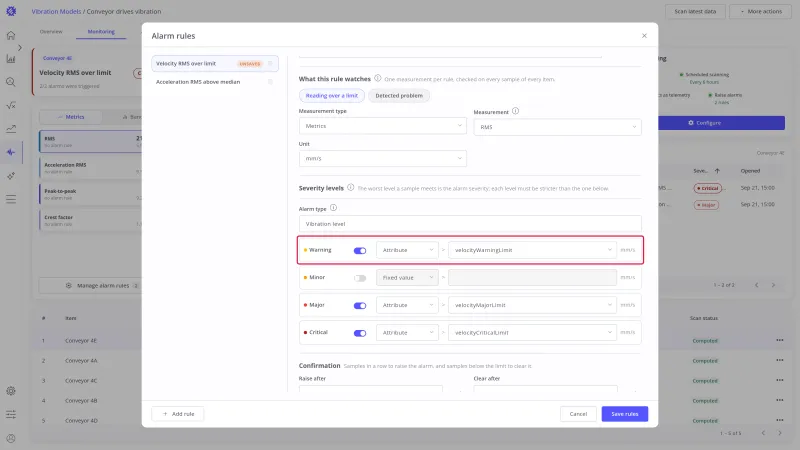Open the hamburger list icon in the sidebar
The width and height of the screenshot is (800, 450).
pyautogui.click(x=11, y=199)
